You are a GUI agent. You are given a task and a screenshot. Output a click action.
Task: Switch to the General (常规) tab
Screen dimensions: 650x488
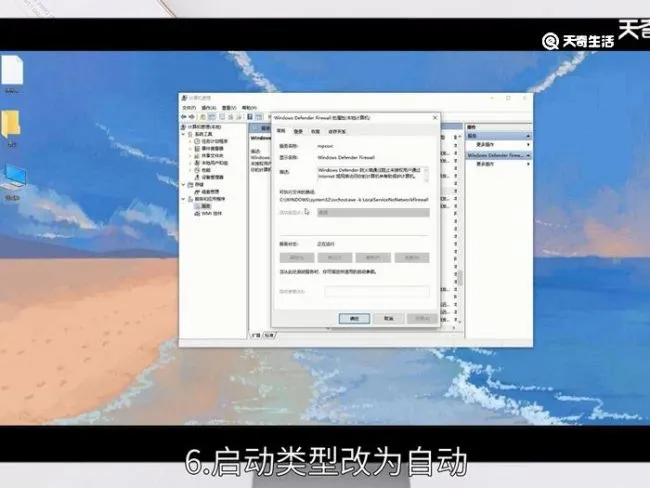281,131
